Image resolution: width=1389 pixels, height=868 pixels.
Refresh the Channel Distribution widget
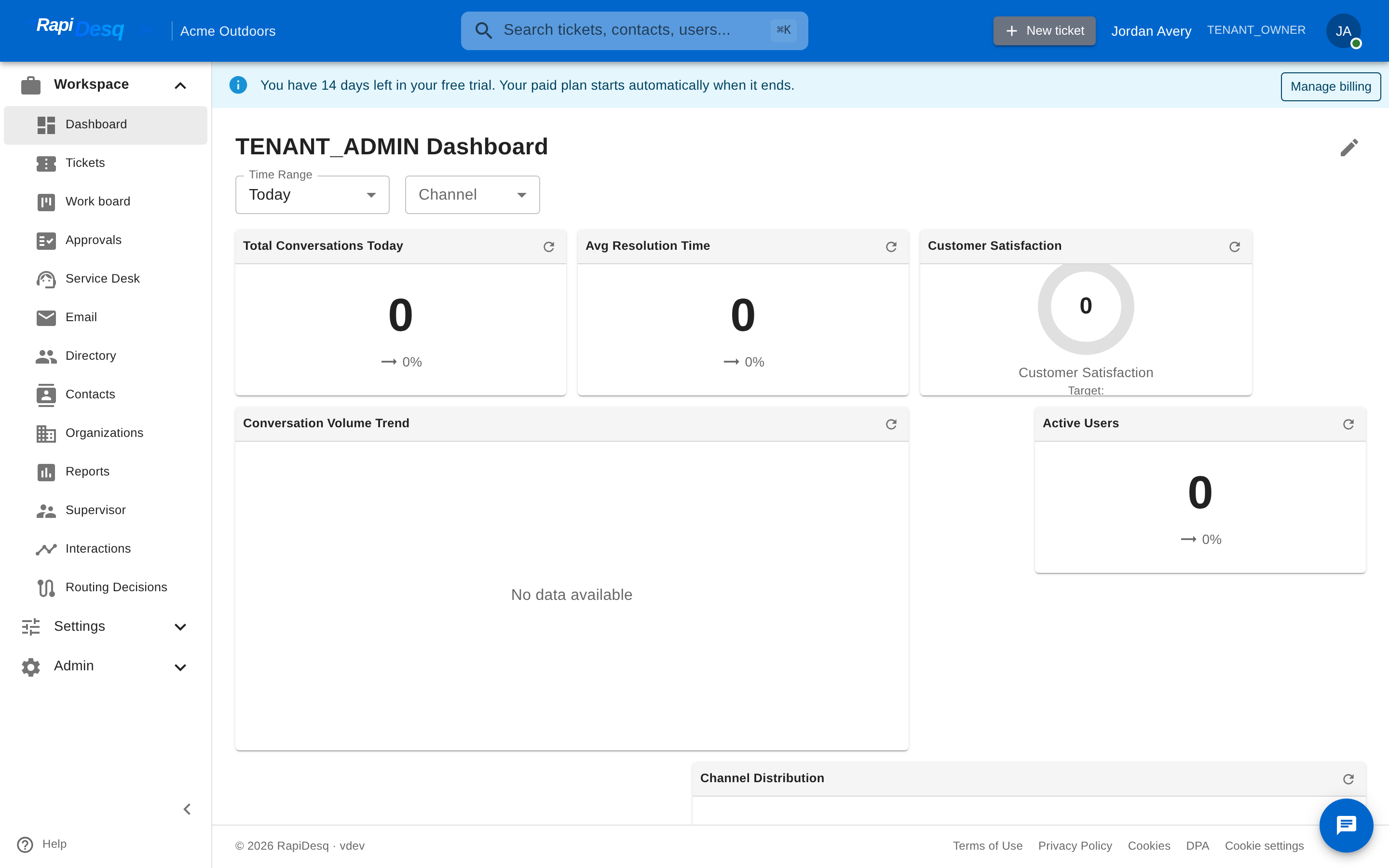1348,779
